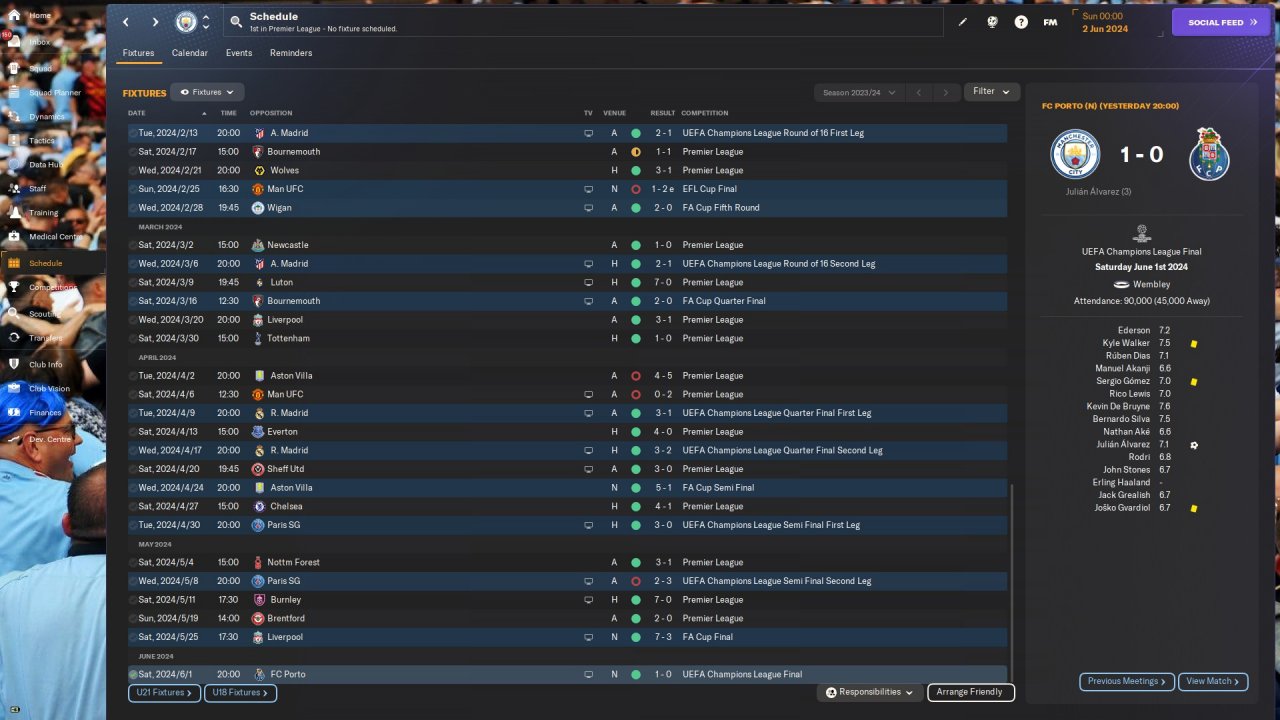The image size is (1280, 720).
Task: Open the Filter dropdown
Action: 991,92
